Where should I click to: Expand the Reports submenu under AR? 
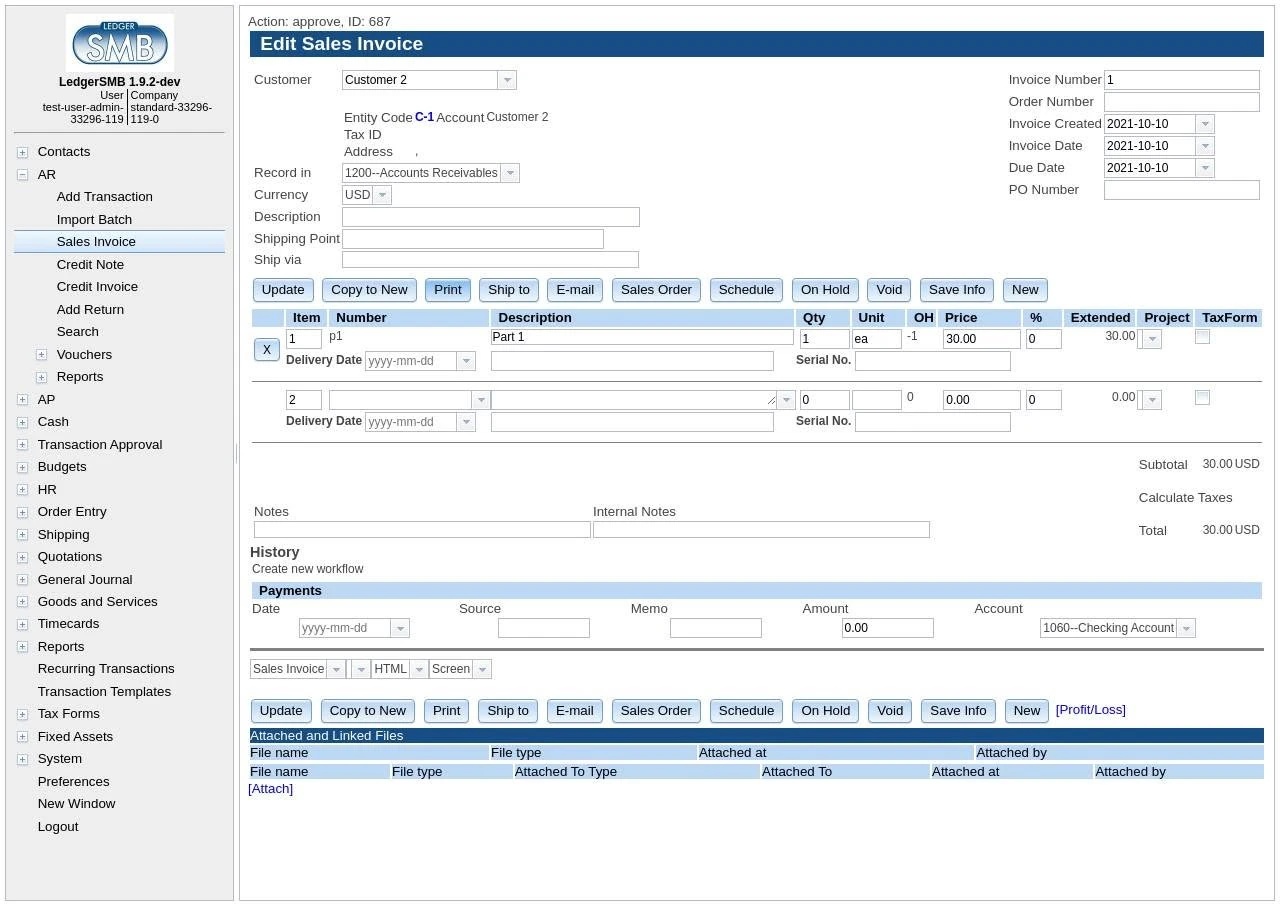(41, 377)
